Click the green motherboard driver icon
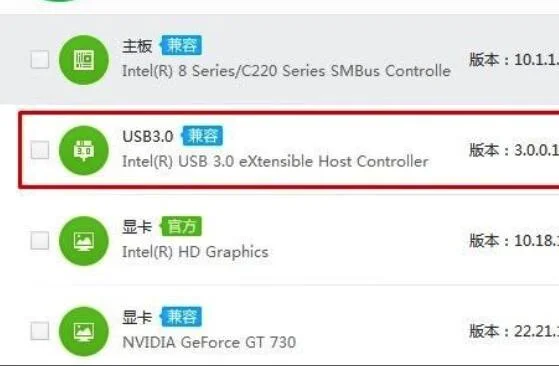 click(x=84, y=60)
